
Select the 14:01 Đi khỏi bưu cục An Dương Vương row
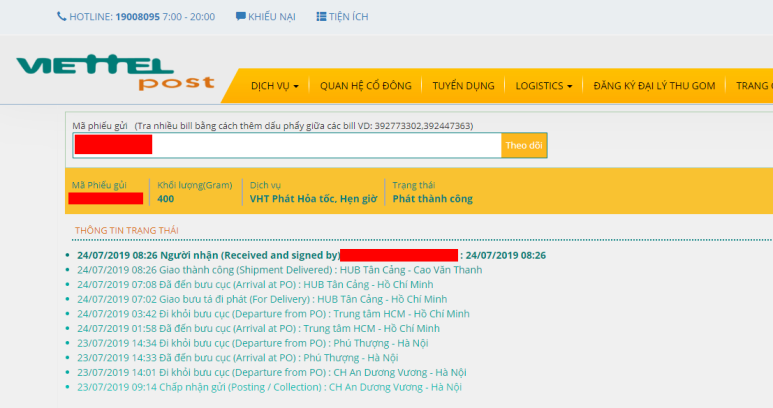coord(272,373)
